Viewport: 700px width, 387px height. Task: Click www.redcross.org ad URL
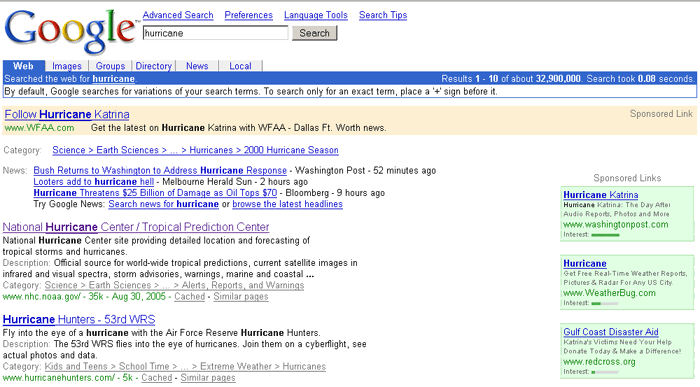(x=599, y=362)
